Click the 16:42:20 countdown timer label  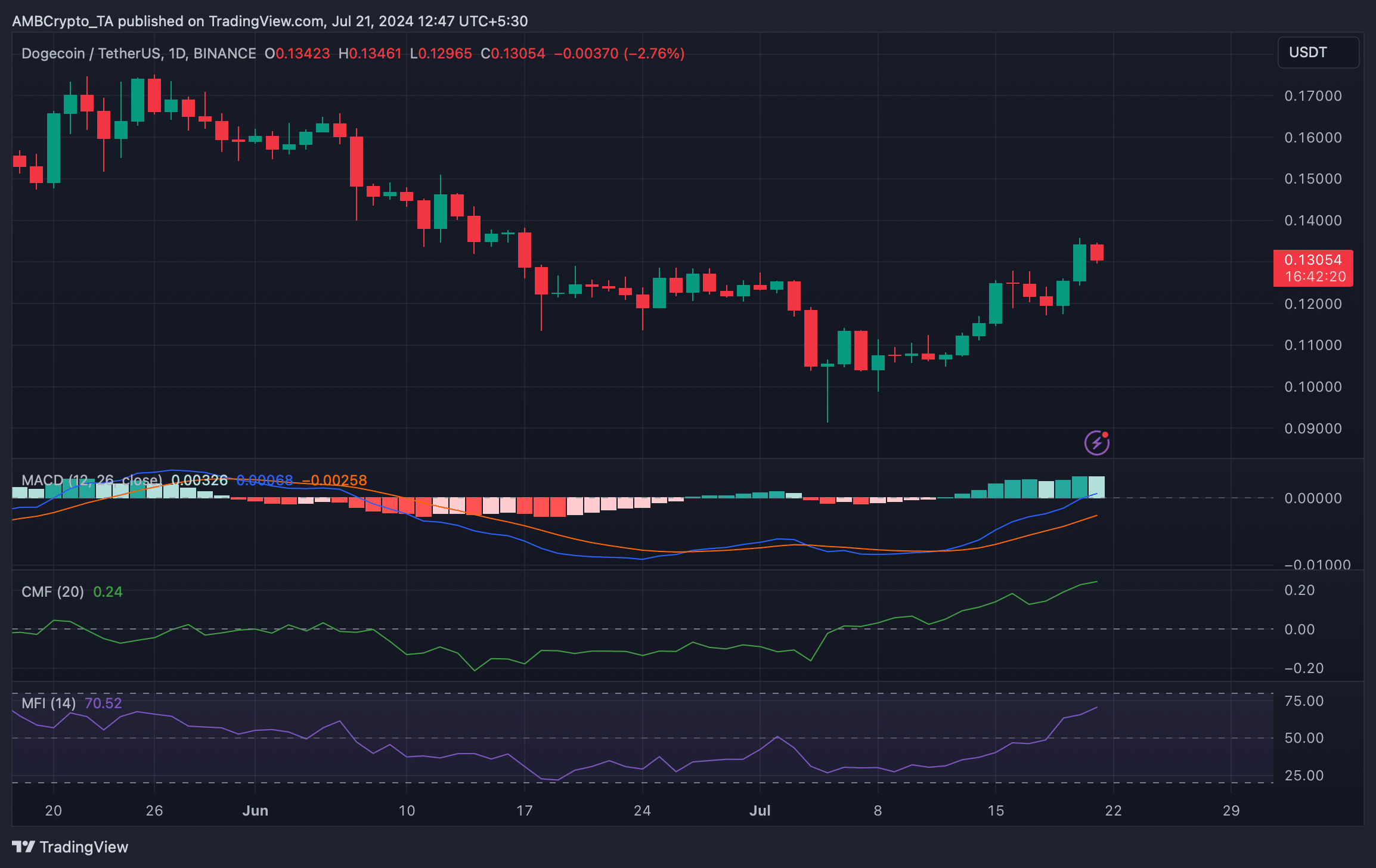[x=1315, y=277]
